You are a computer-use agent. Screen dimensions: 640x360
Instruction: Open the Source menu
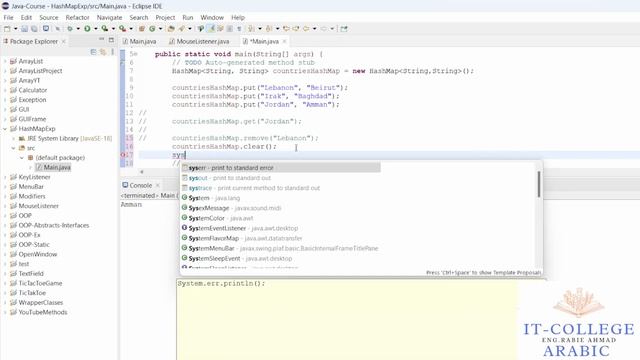49,18
